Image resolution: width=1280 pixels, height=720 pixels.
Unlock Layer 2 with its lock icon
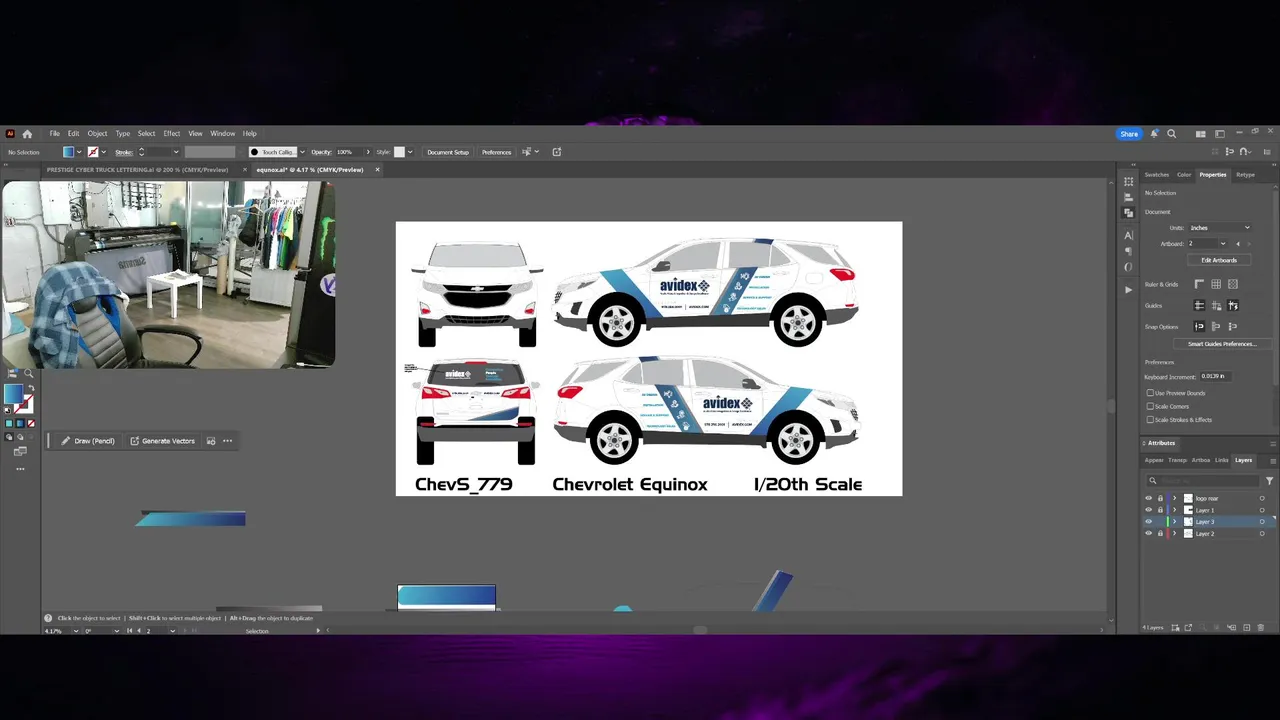tap(1160, 533)
